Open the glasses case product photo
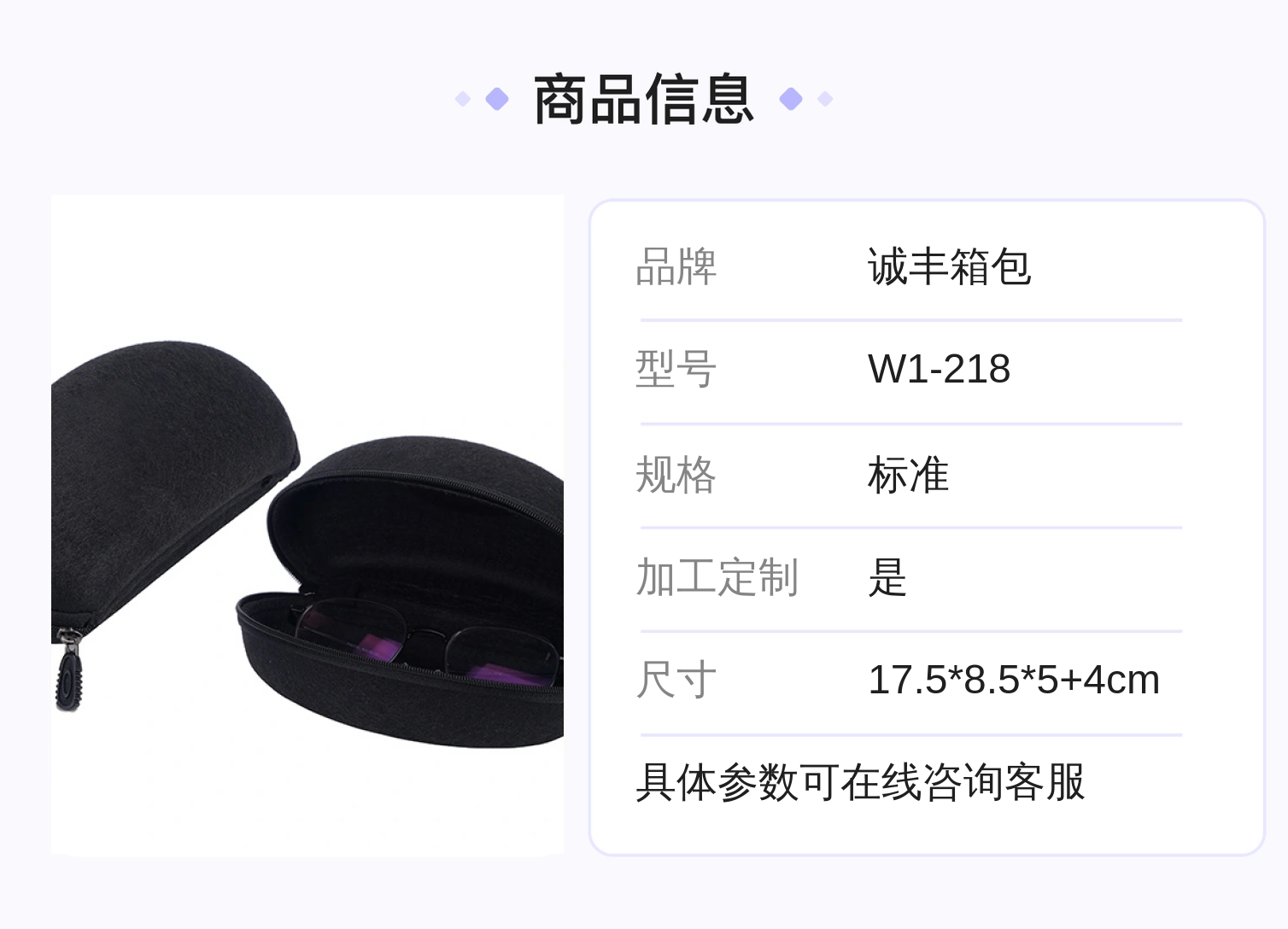Image resolution: width=1288 pixels, height=929 pixels. coord(307,525)
